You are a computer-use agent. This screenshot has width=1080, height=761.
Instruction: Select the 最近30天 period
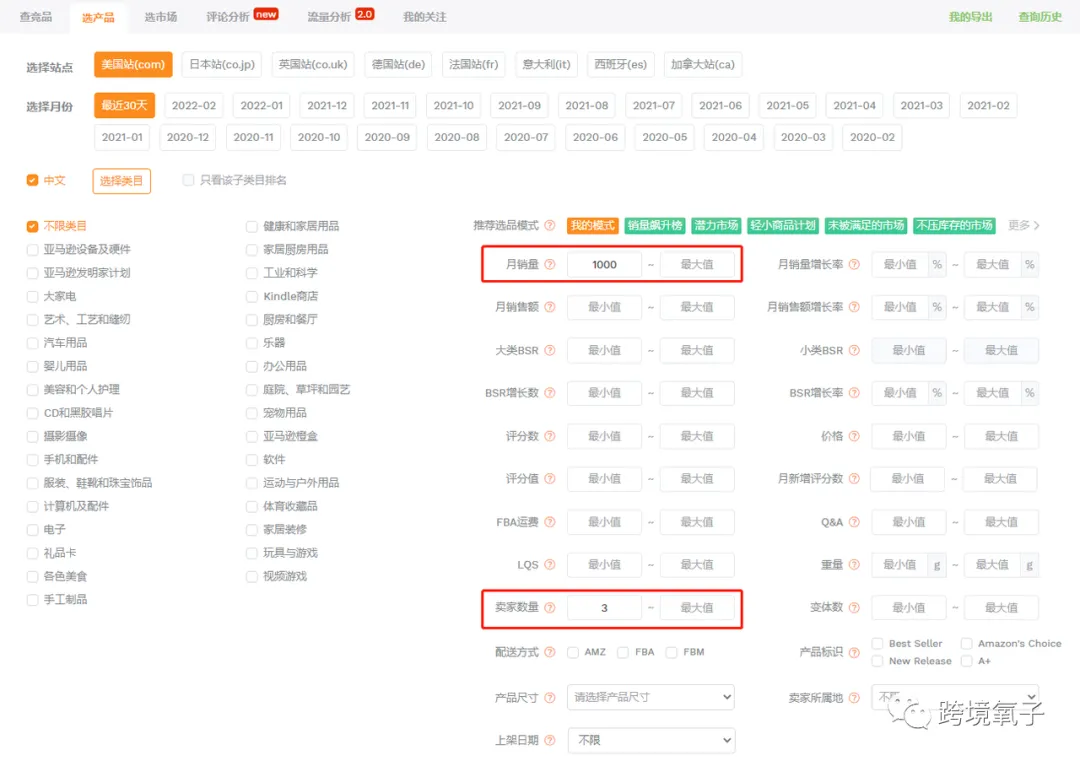pos(124,105)
